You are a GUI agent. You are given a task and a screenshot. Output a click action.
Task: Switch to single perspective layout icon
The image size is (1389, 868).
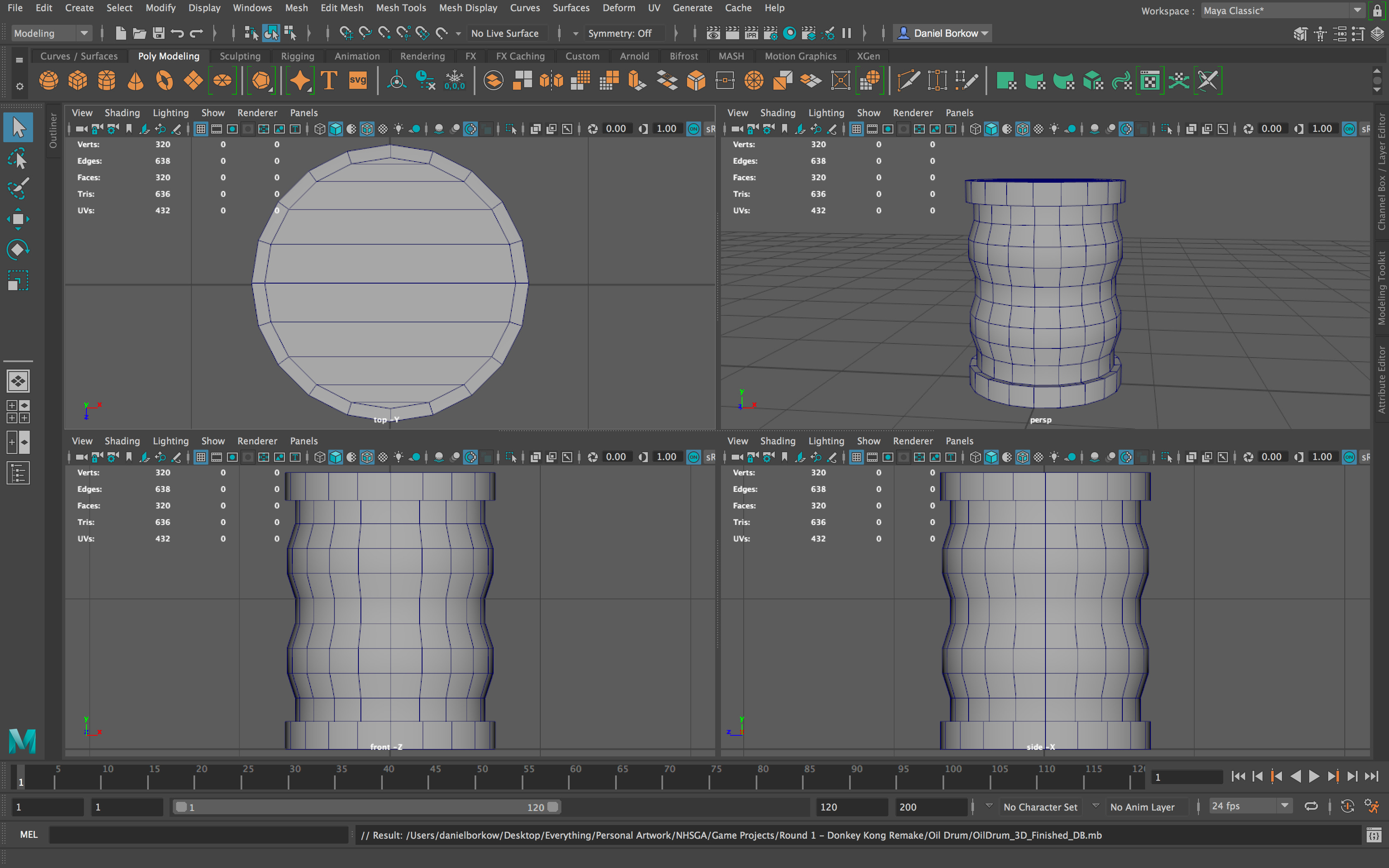[18, 381]
